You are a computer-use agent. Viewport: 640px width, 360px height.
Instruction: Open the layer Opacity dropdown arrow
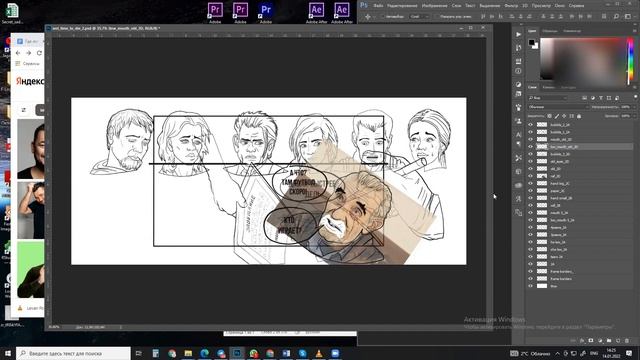coord(634,107)
